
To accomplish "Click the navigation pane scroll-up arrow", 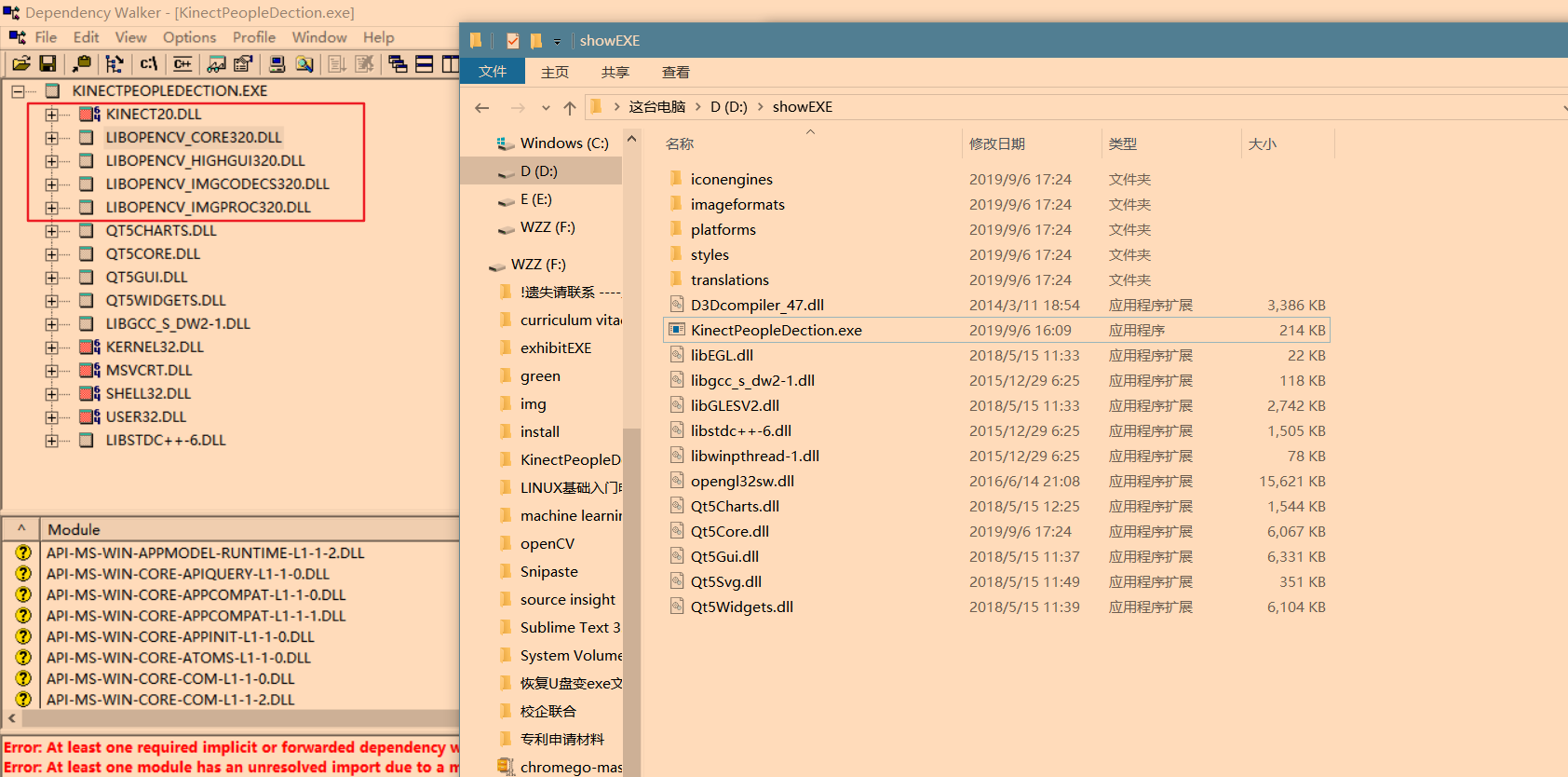I will click(x=631, y=140).
